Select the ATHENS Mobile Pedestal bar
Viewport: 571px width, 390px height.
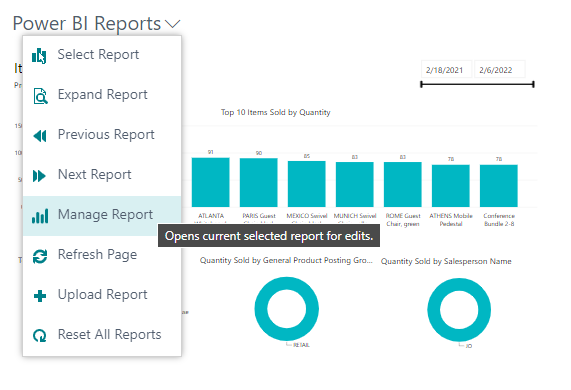(451, 186)
